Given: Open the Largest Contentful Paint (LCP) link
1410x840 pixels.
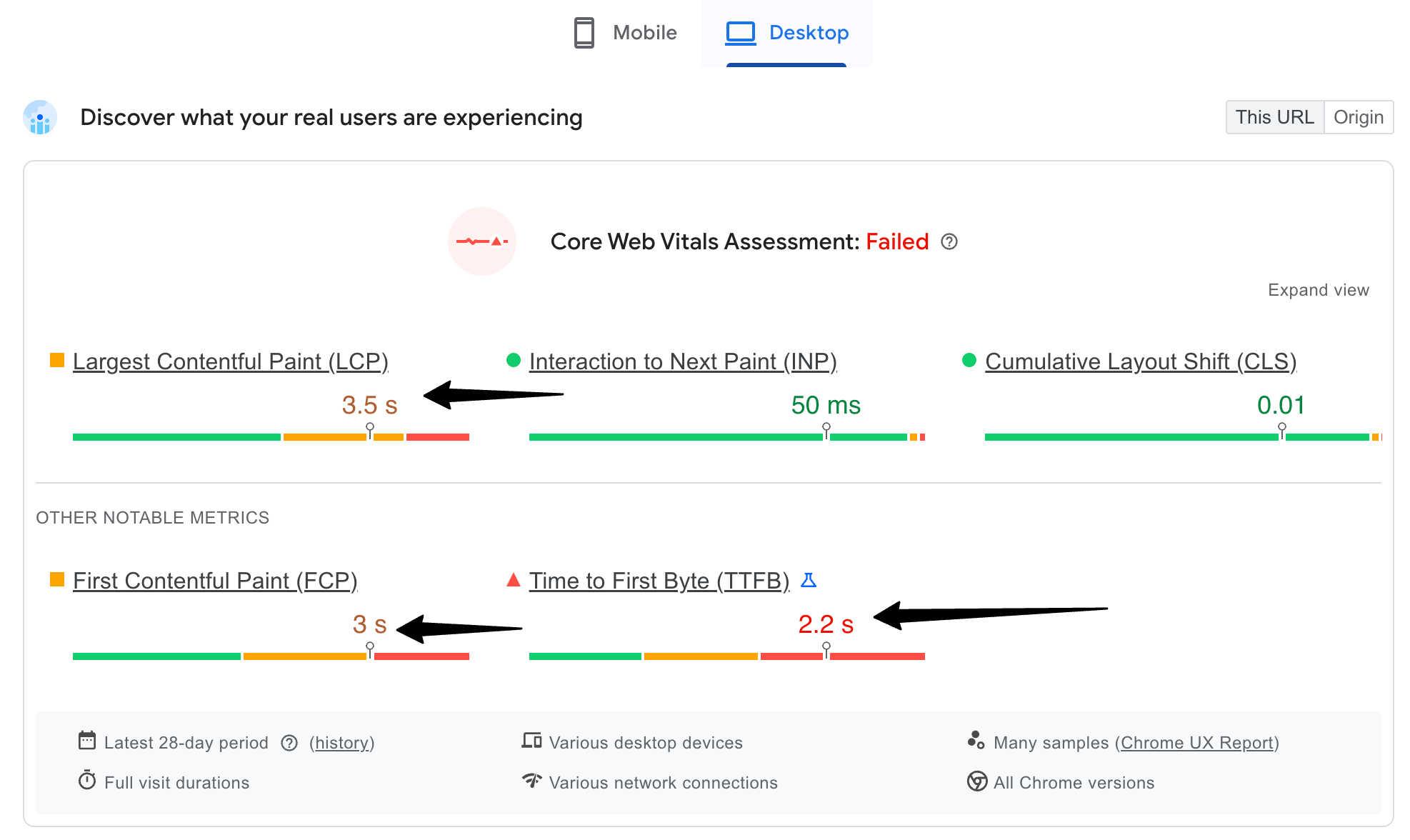Looking at the screenshot, I should 230,361.
